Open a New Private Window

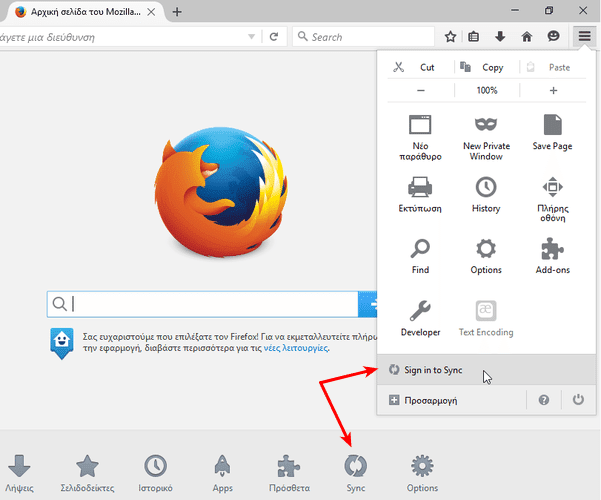[x=486, y=137]
